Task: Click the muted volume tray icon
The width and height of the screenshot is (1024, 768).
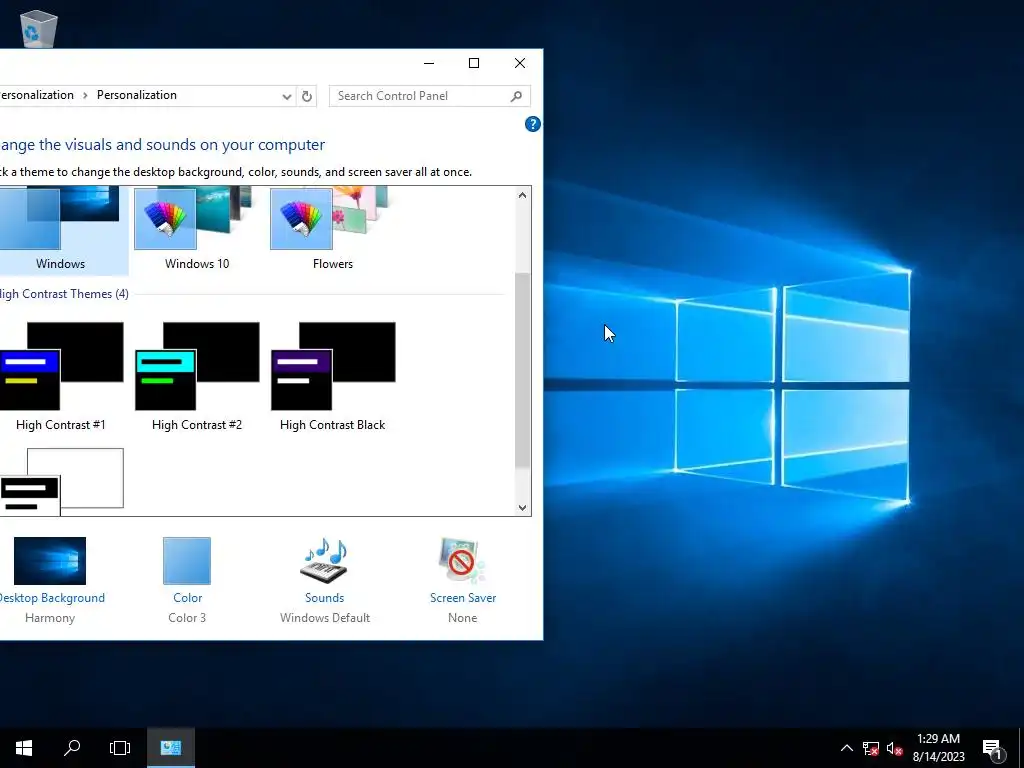Action: (x=894, y=748)
